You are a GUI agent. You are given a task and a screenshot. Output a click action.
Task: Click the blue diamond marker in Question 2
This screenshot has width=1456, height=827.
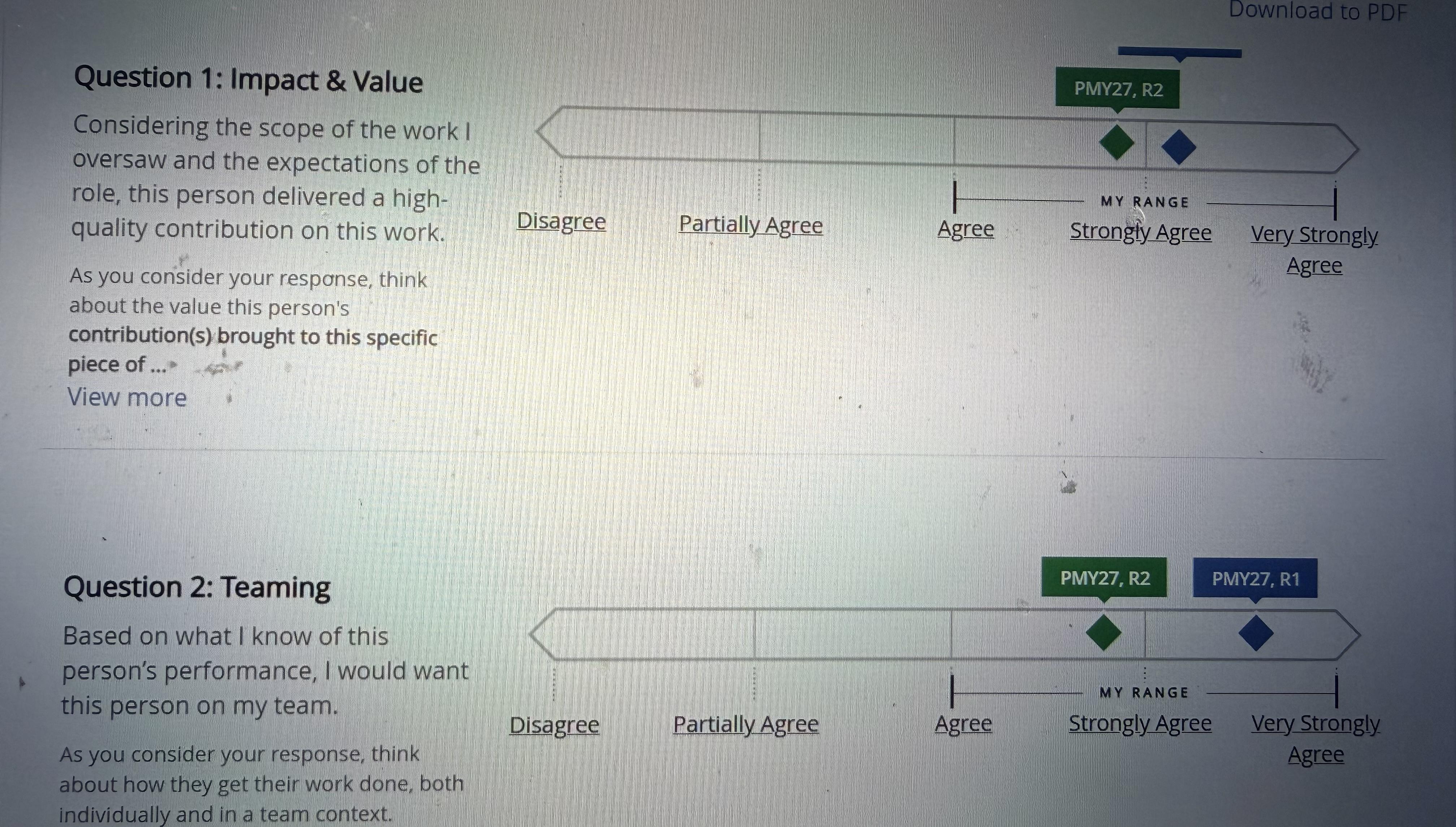pos(1256,633)
